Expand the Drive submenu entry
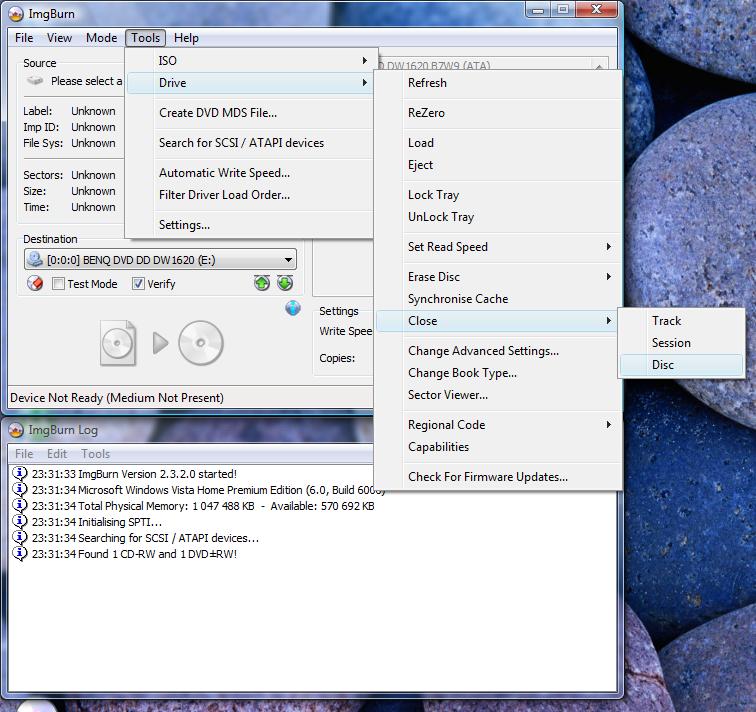The image size is (756, 712). pyautogui.click(x=251, y=82)
